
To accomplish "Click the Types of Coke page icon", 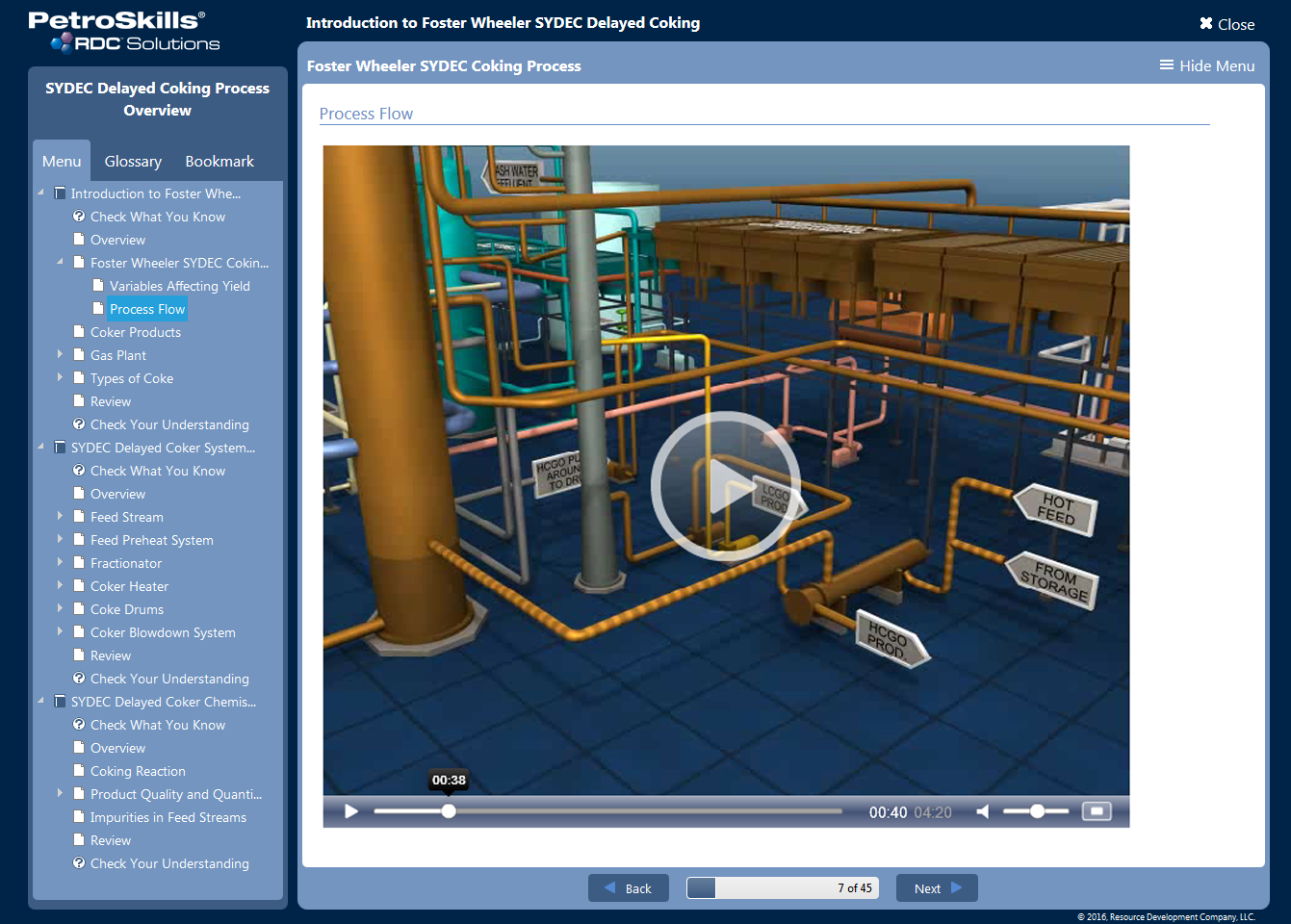I will (79, 377).
